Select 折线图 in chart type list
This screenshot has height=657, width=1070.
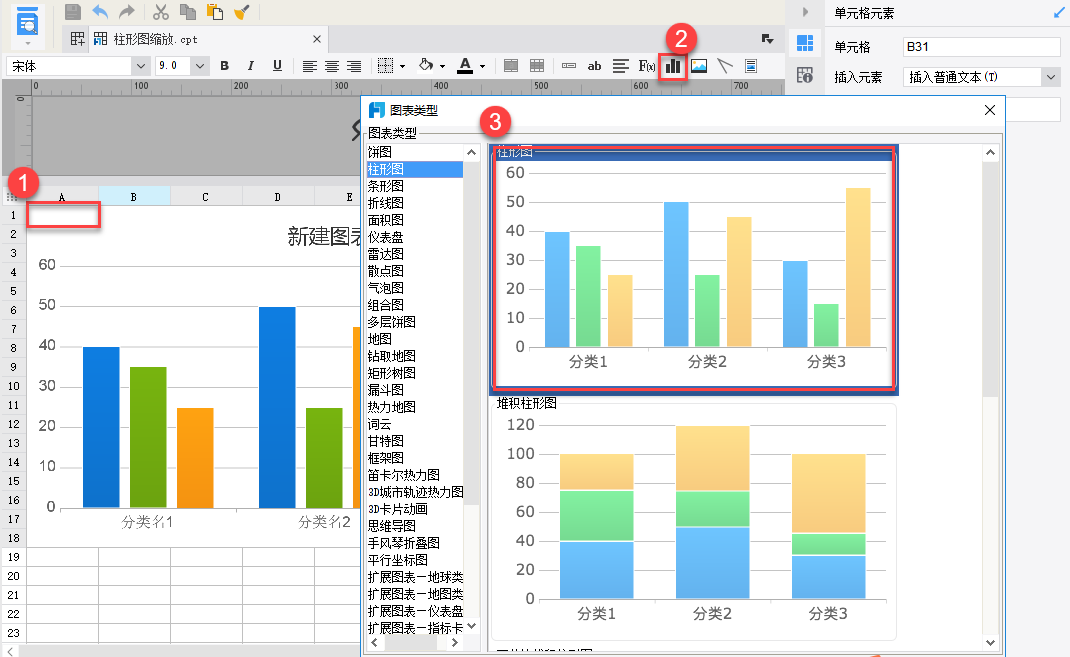tap(386, 203)
